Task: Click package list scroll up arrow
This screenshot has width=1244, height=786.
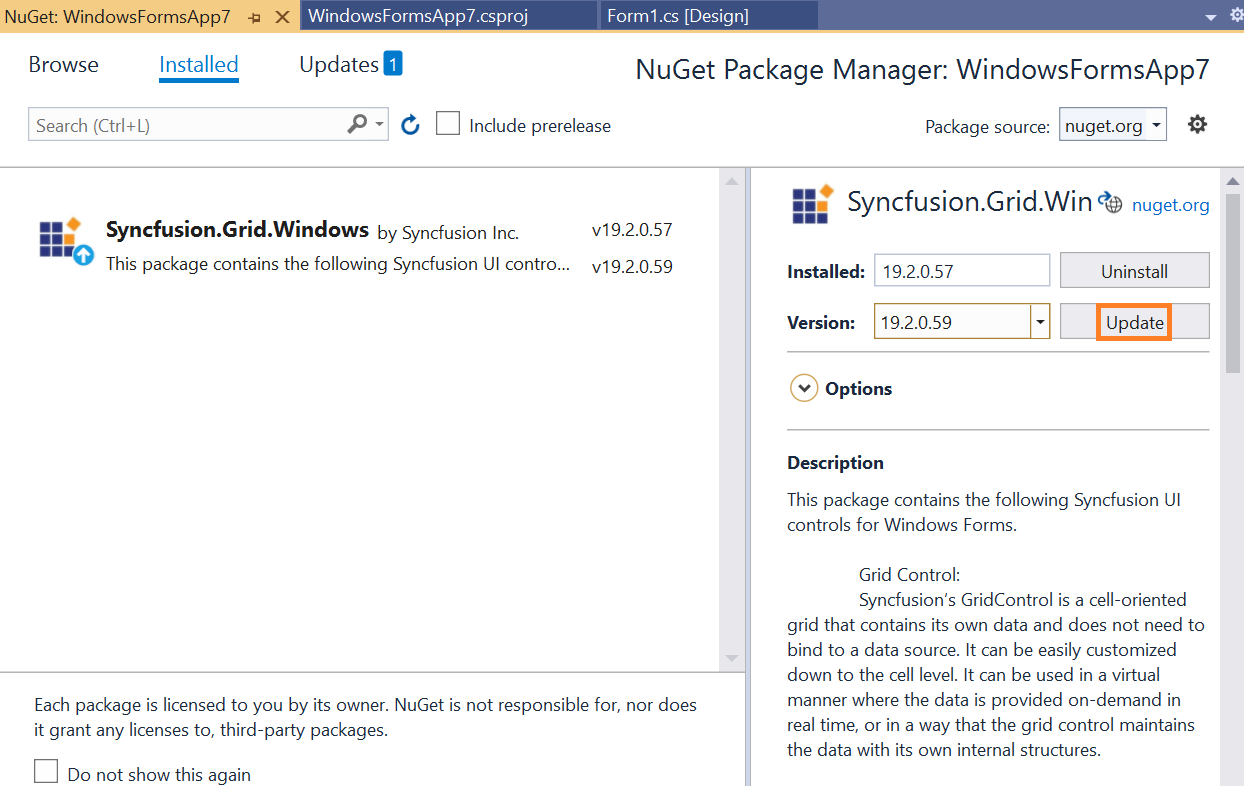Action: click(x=731, y=181)
